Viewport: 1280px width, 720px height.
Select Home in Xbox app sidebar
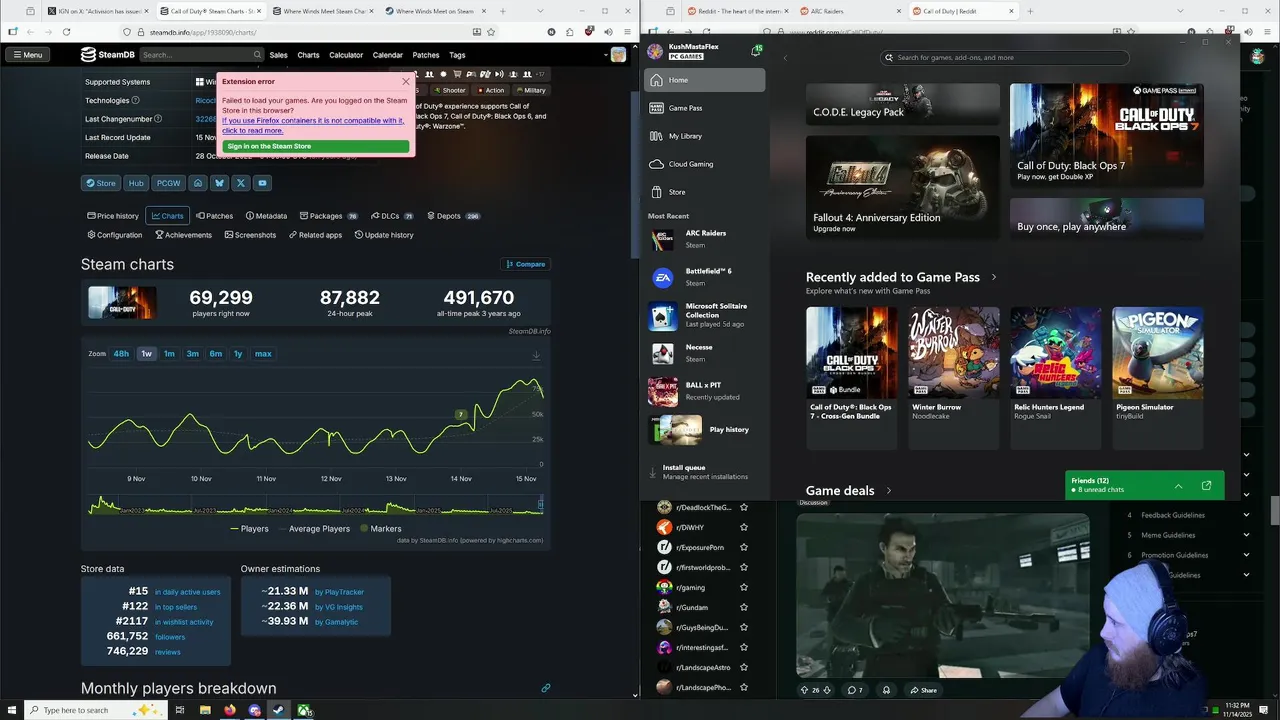[705, 80]
